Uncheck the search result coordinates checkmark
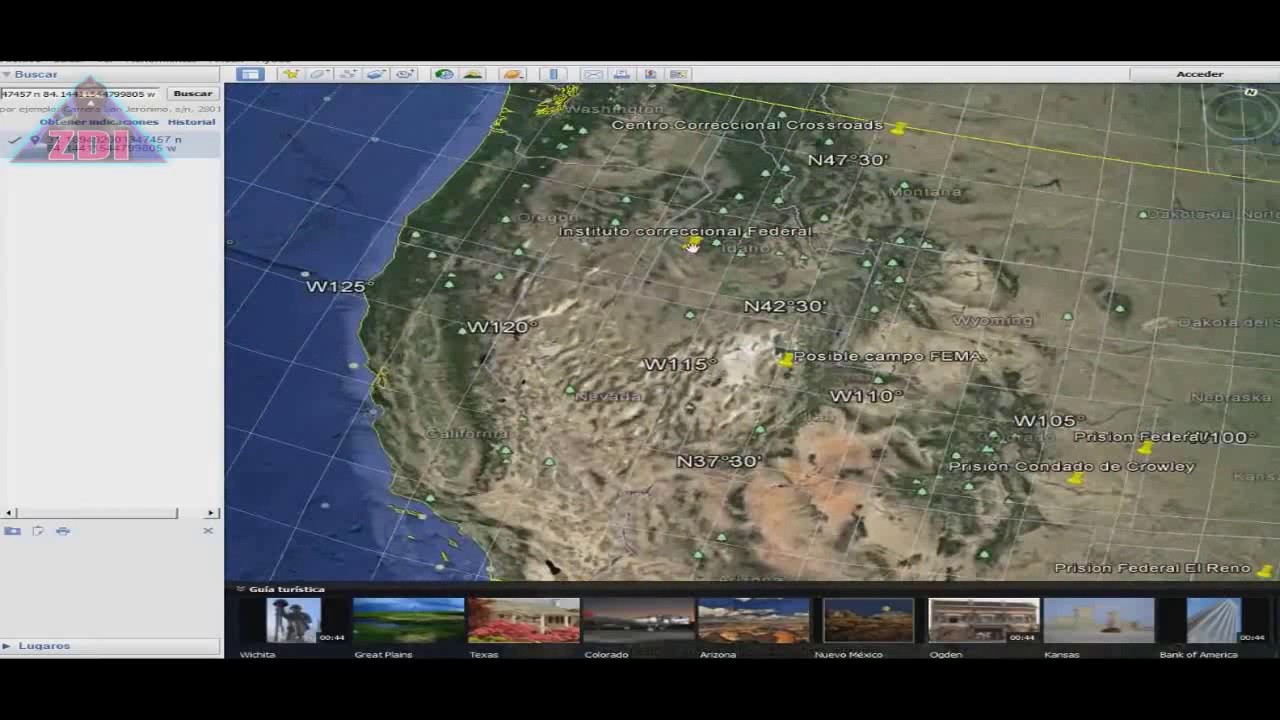 [x=15, y=140]
